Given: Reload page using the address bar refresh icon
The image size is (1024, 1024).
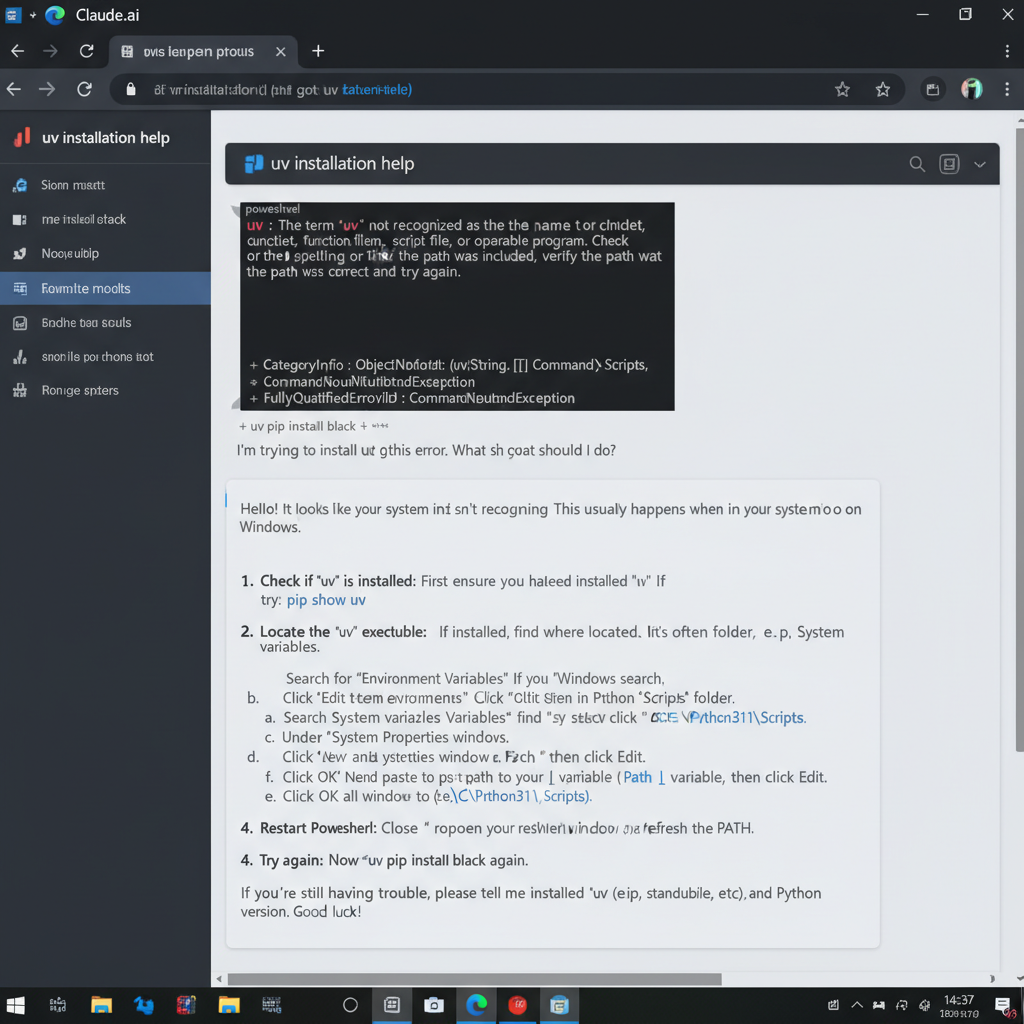Looking at the screenshot, I should [x=84, y=89].
